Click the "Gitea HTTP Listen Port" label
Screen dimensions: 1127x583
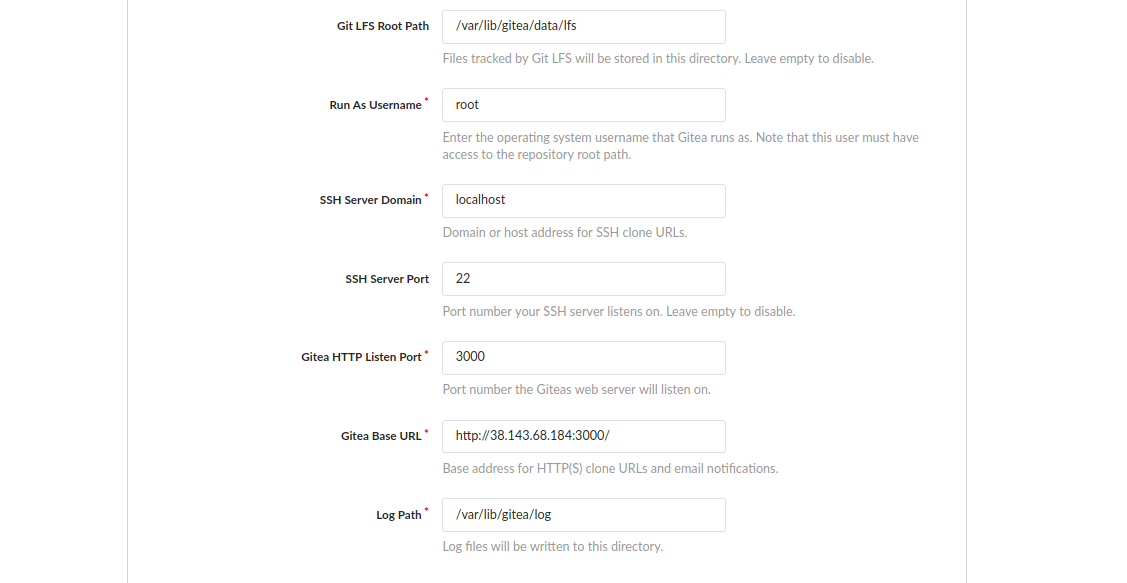[361, 357]
